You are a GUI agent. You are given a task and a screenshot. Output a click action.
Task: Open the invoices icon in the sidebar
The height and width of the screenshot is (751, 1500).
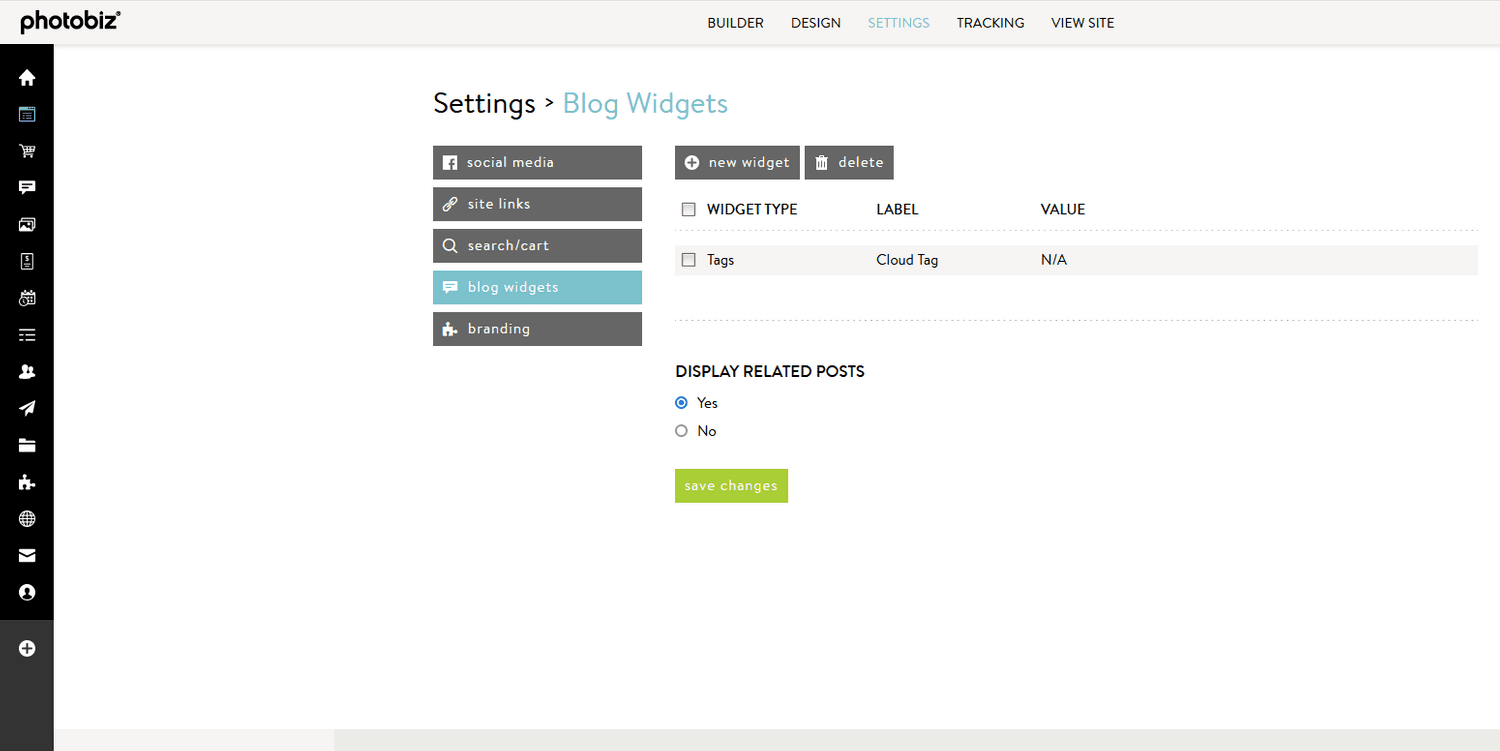[x=26, y=261]
